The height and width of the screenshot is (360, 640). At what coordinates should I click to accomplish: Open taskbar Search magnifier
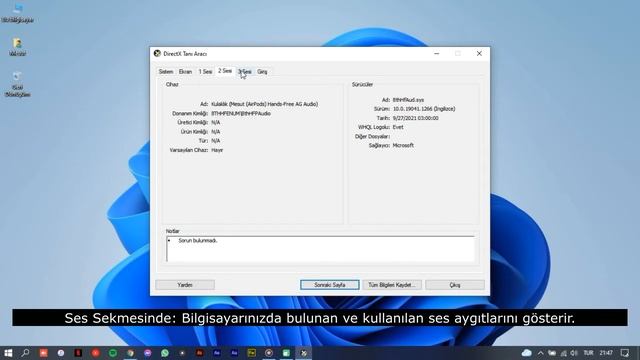click(25, 353)
